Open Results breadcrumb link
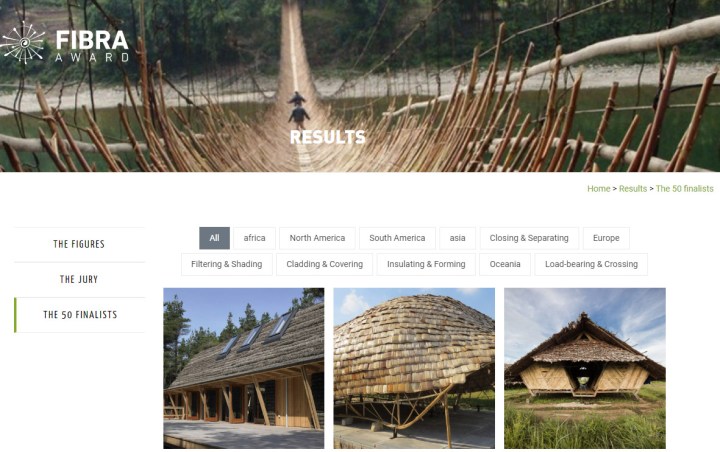720x452 pixels. tap(633, 189)
